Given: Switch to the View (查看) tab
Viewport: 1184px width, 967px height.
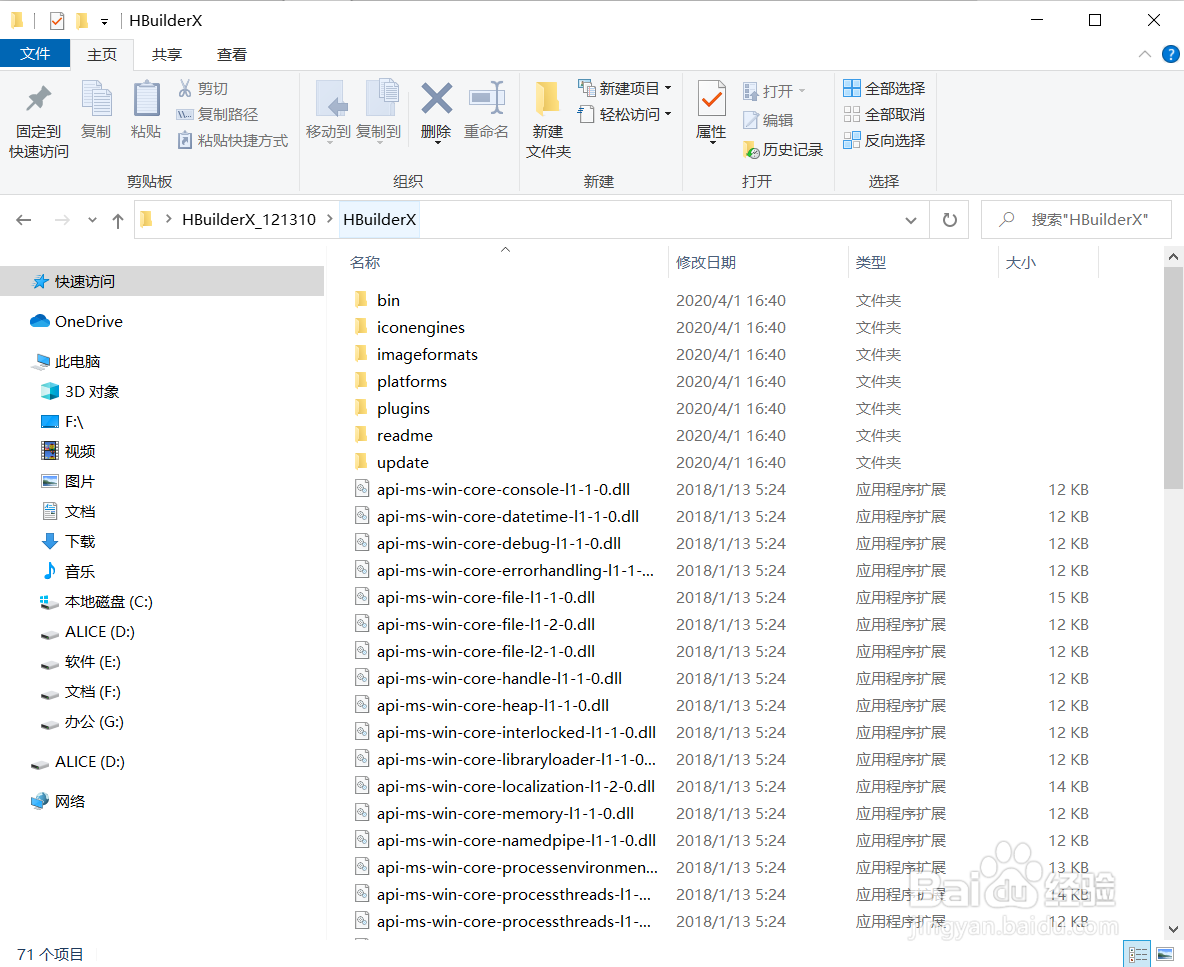Looking at the screenshot, I should point(232,54).
